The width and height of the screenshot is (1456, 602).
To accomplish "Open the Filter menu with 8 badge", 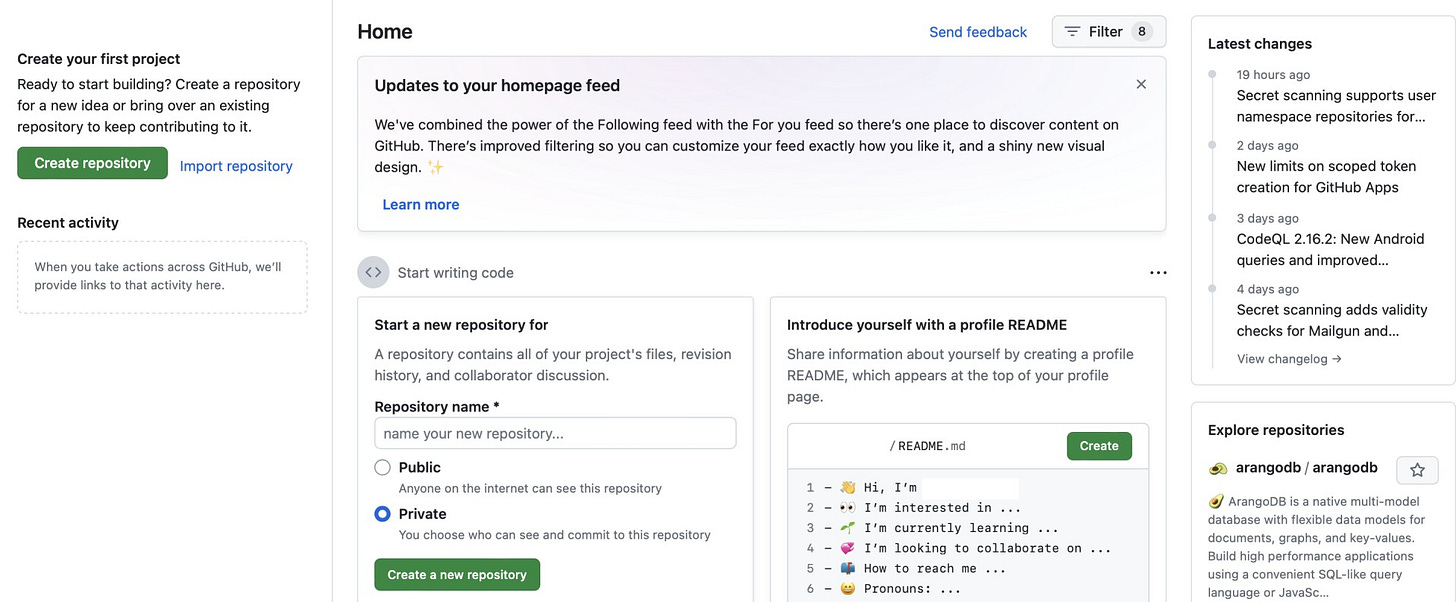I will pos(1109,32).
